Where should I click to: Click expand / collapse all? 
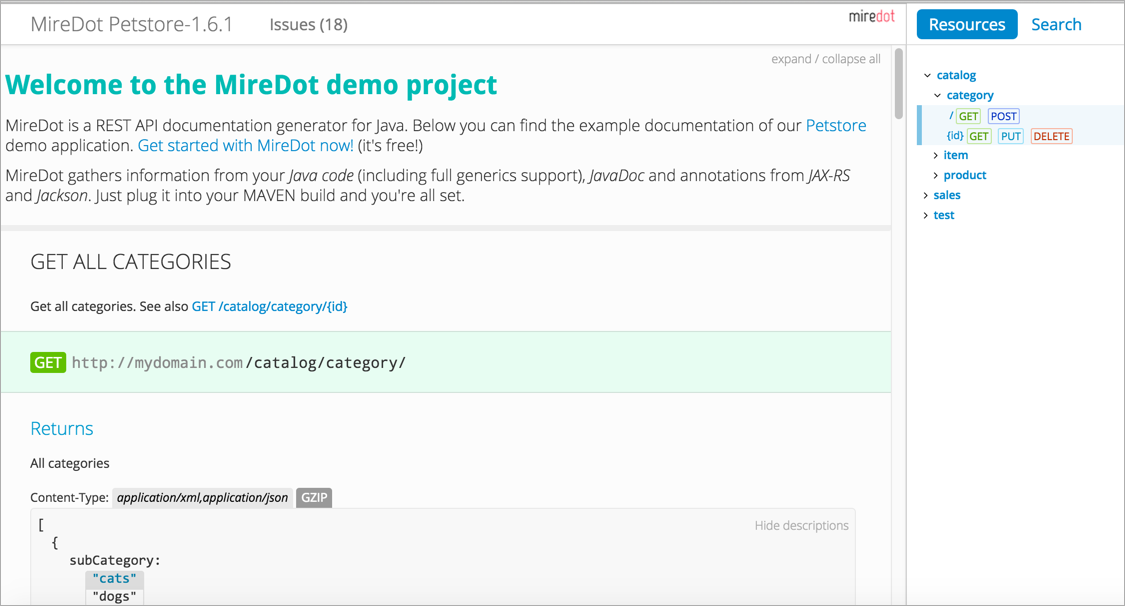click(826, 59)
